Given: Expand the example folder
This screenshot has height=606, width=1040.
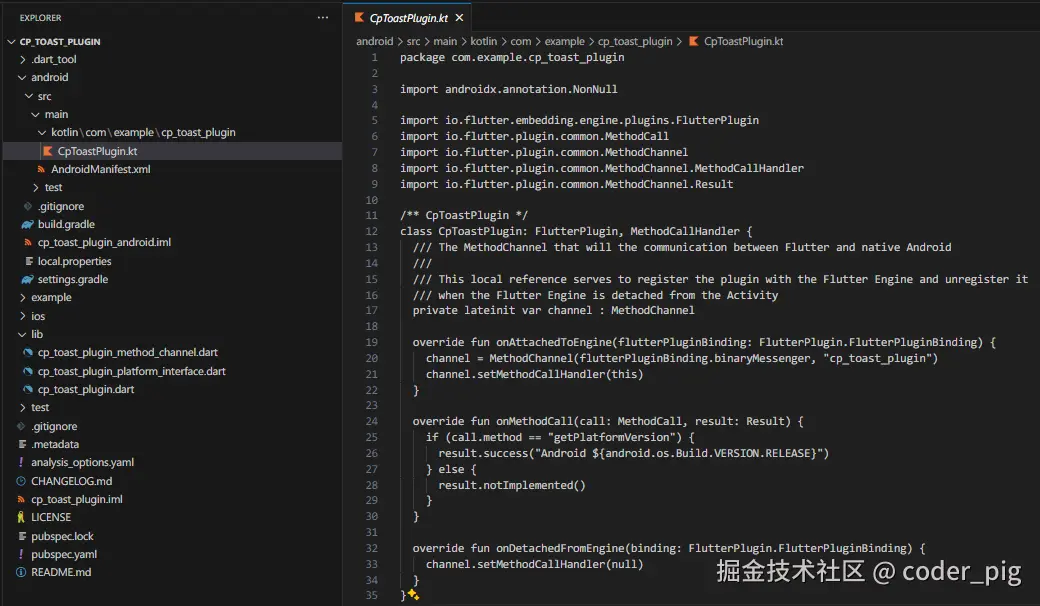Looking at the screenshot, I should pyautogui.click(x=23, y=298).
